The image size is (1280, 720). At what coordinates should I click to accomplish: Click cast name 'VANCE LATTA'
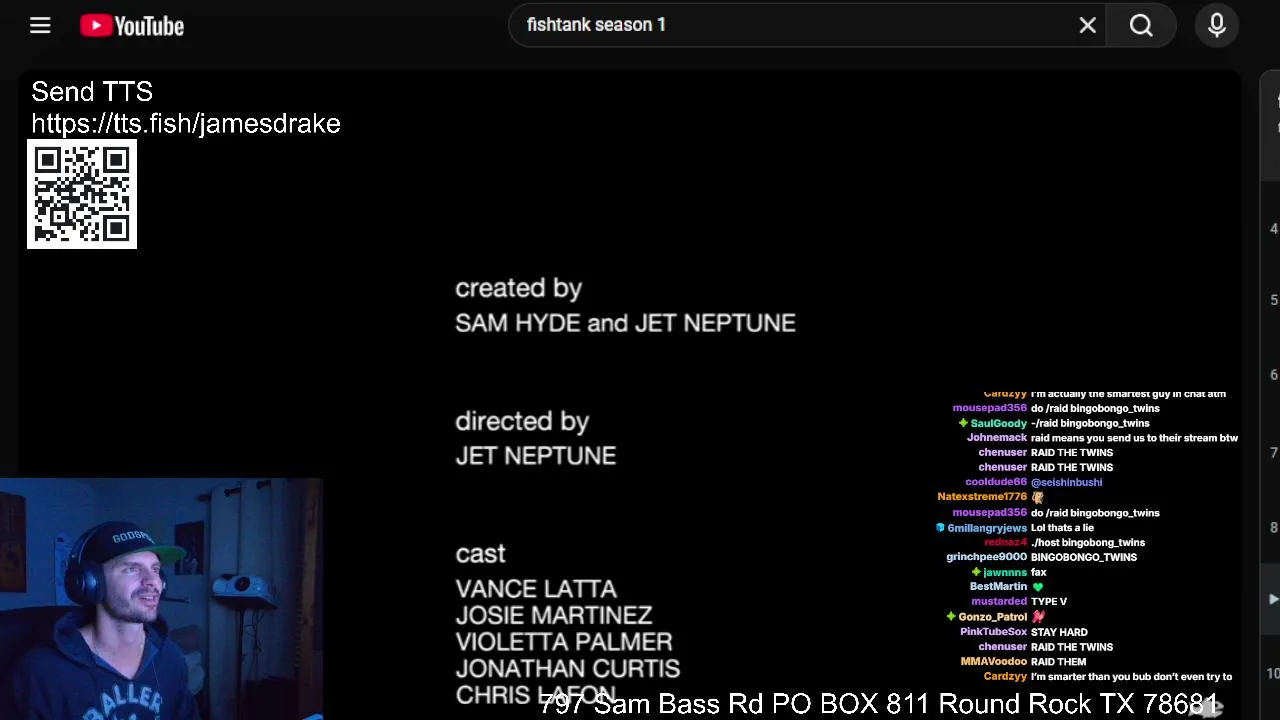[x=536, y=589]
